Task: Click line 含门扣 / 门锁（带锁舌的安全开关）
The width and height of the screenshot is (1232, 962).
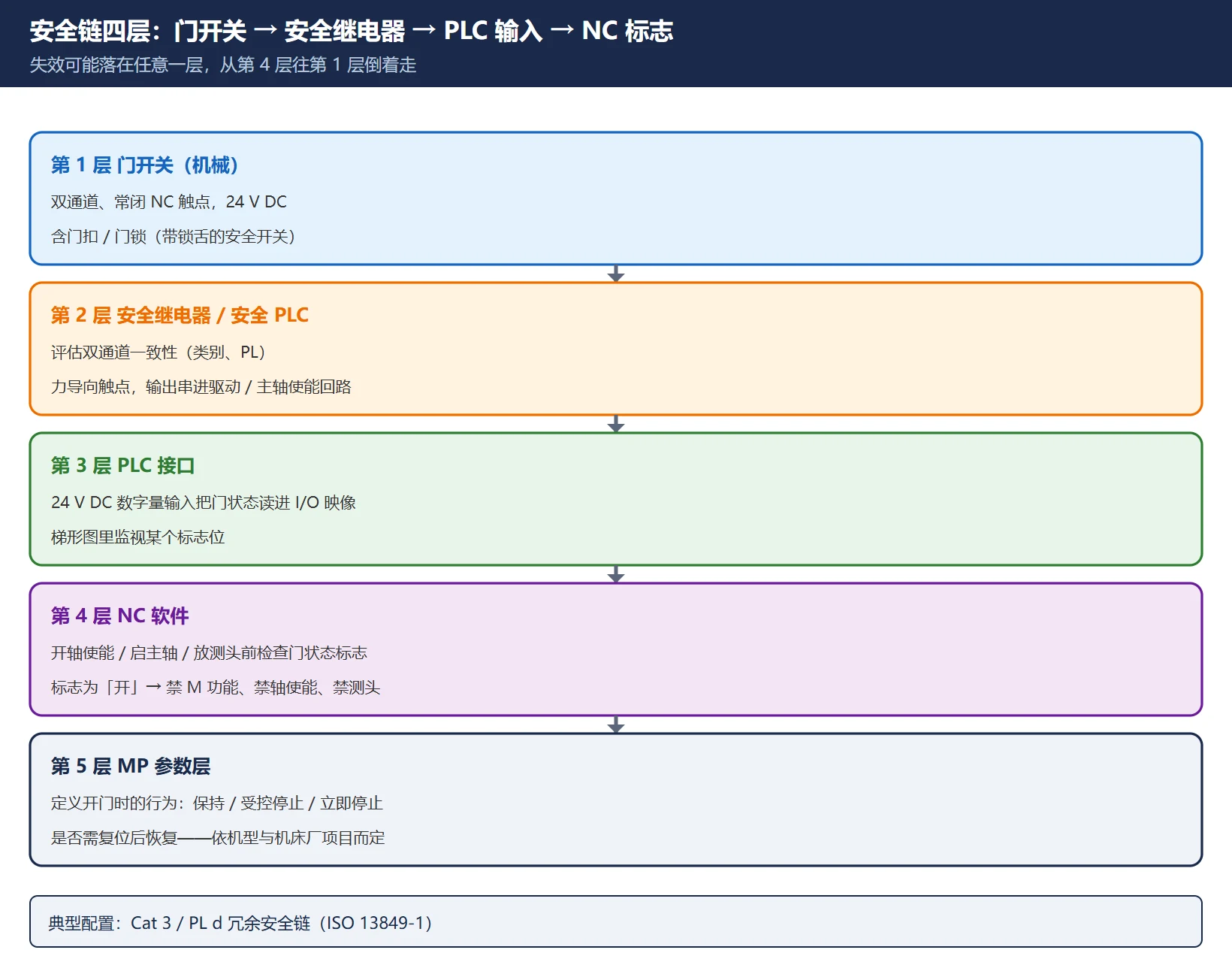Action: pyautogui.click(x=173, y=236)
